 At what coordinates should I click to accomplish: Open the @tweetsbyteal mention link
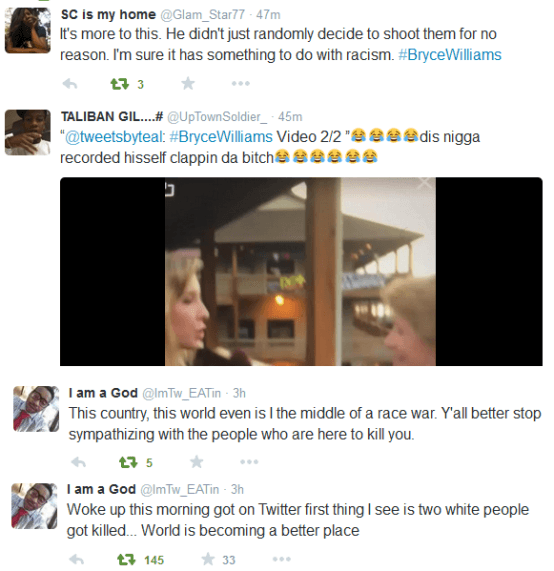click(x=113, y=137)
